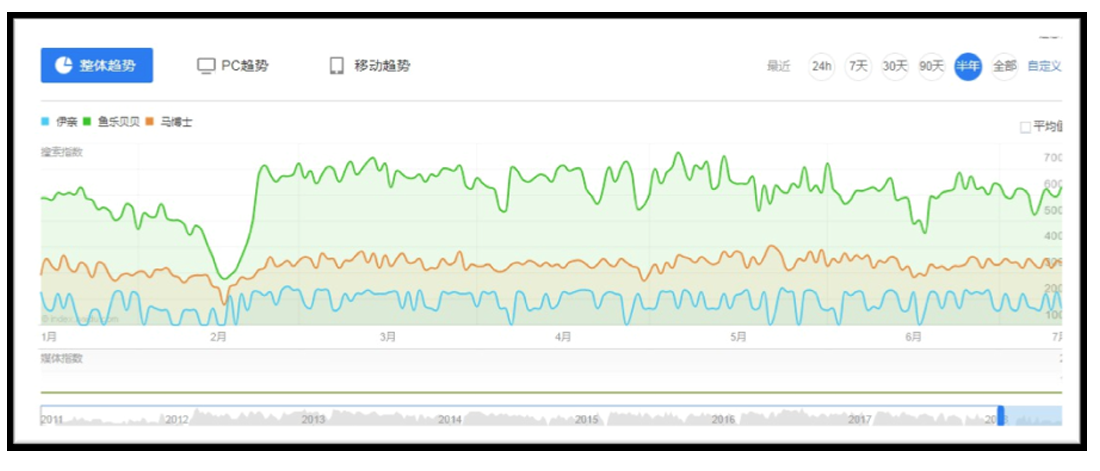Select the 7天 time range
Screen dimensions: 1100x471
tap(858, 67)
